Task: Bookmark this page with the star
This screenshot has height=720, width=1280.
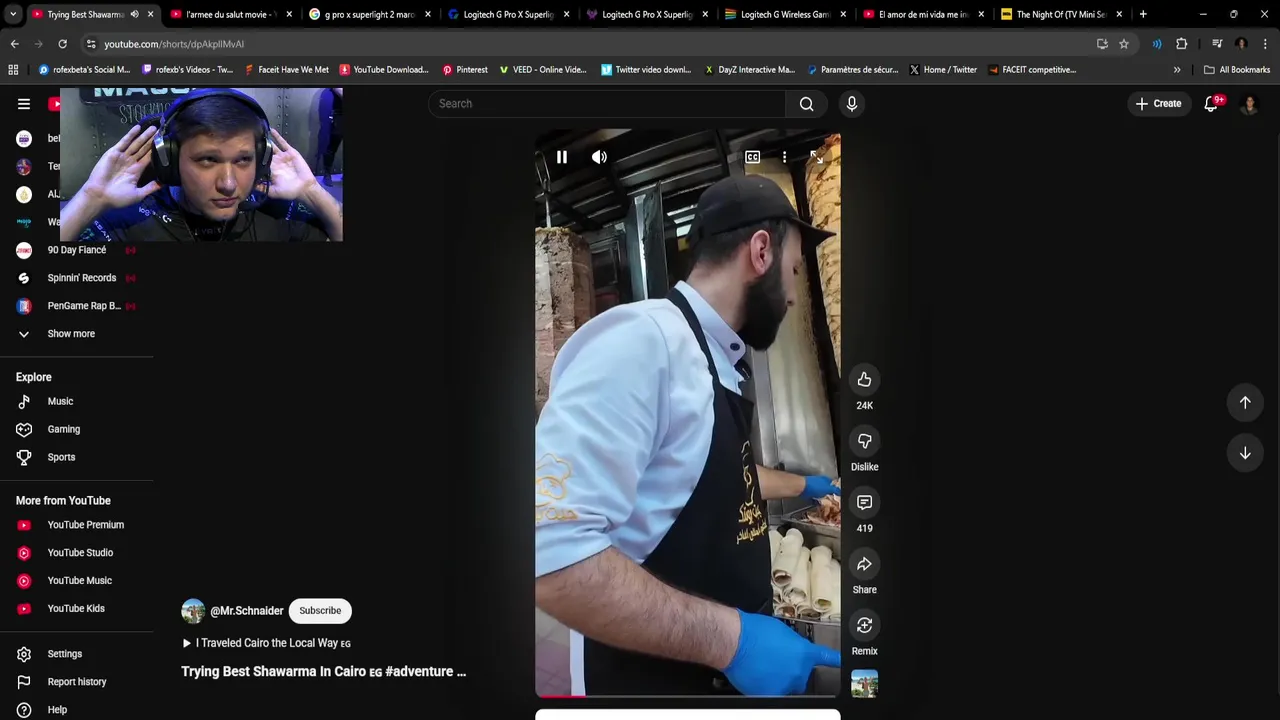Action: (x=1124, y=44)
